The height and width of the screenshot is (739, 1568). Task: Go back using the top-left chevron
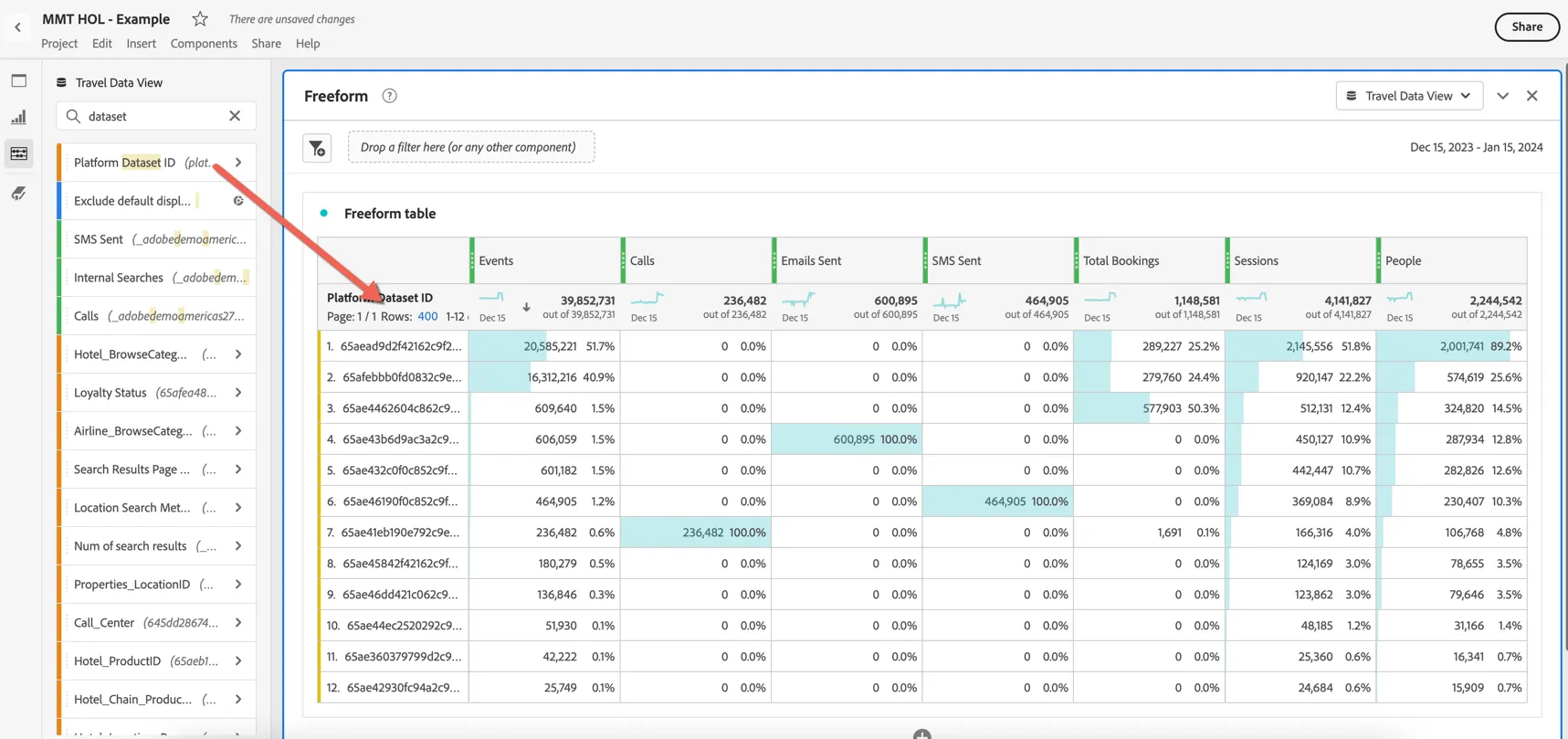pos(17,27)
